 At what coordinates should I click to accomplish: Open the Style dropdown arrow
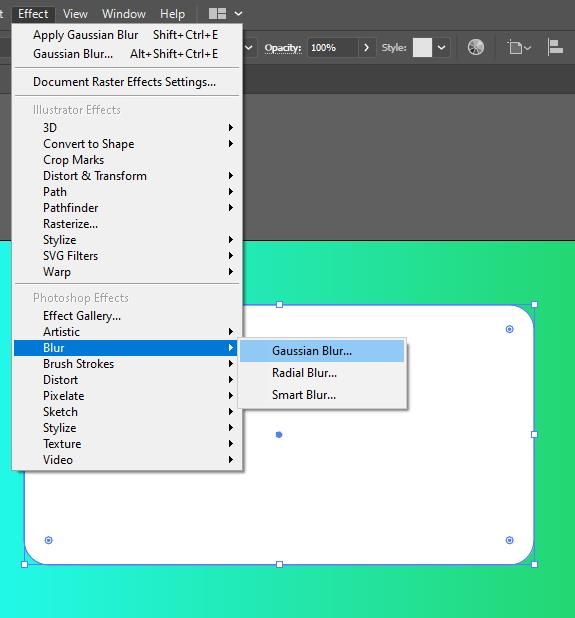[442, 48]
